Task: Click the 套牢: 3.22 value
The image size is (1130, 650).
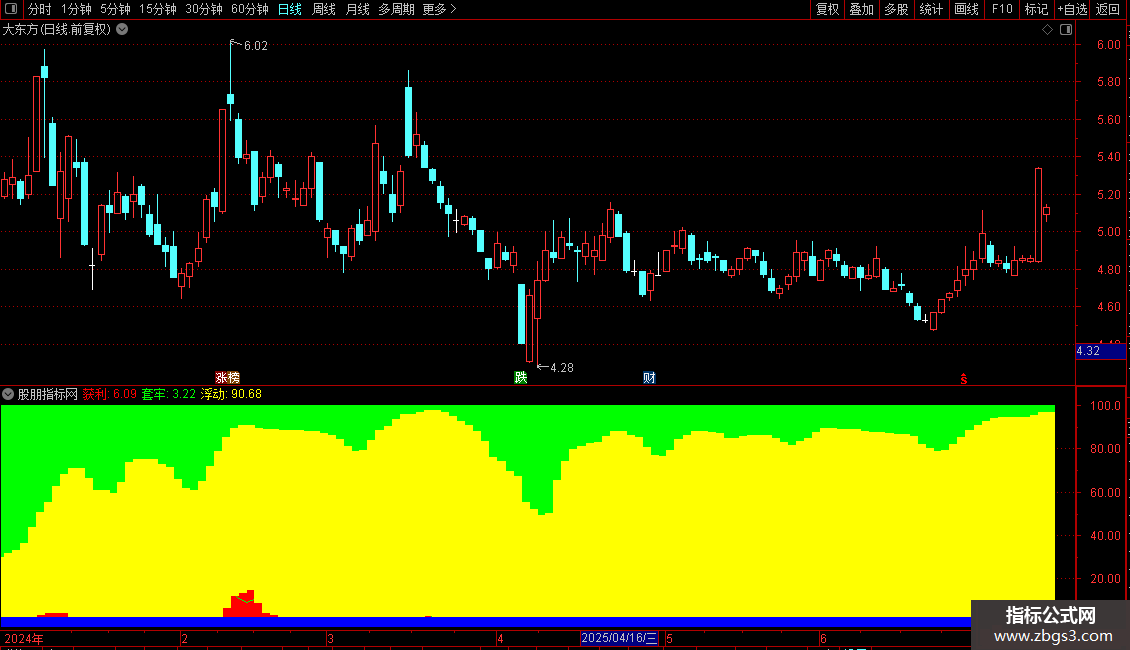Action: pos(169,394)
